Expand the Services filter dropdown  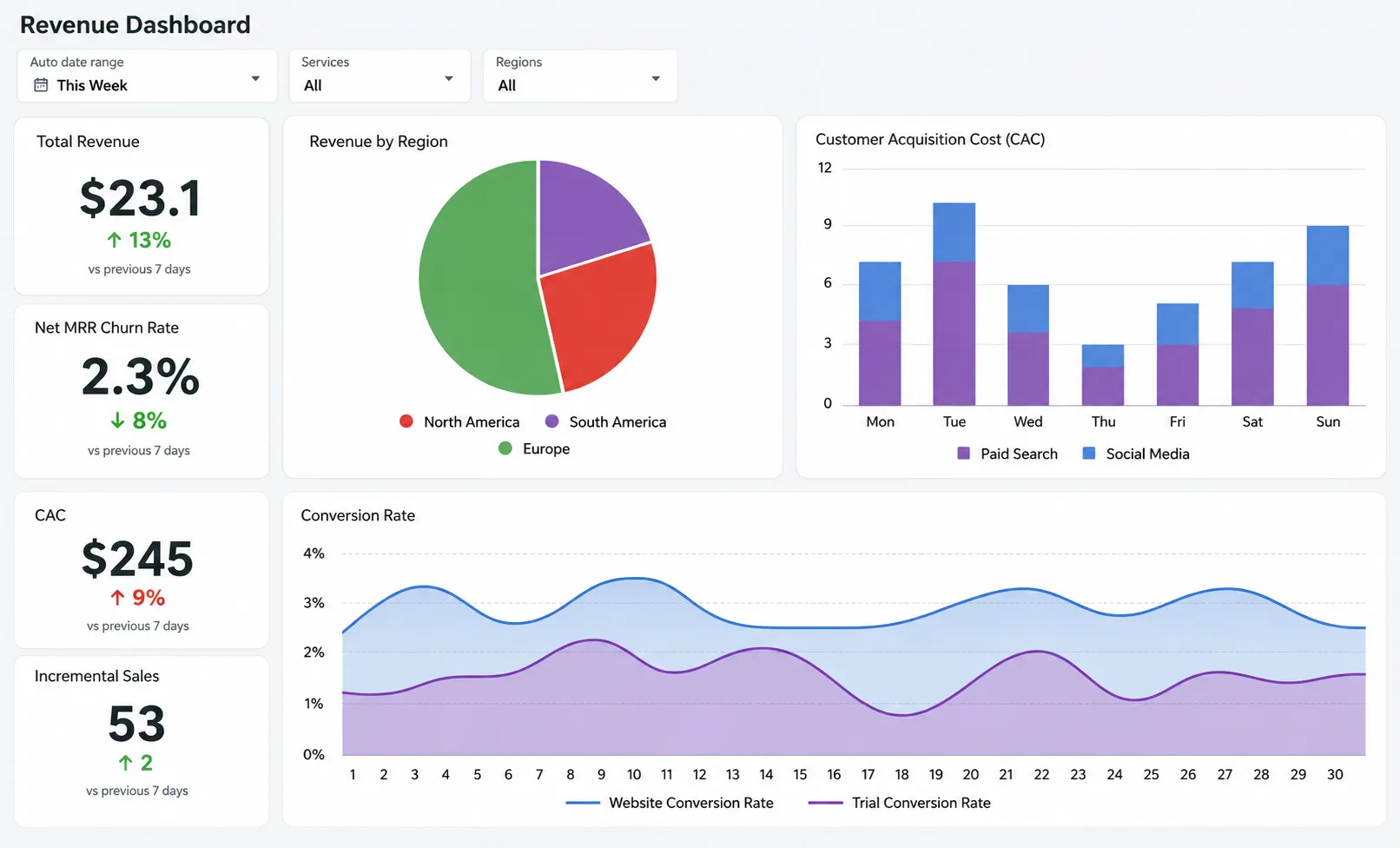tap(380, 76)
